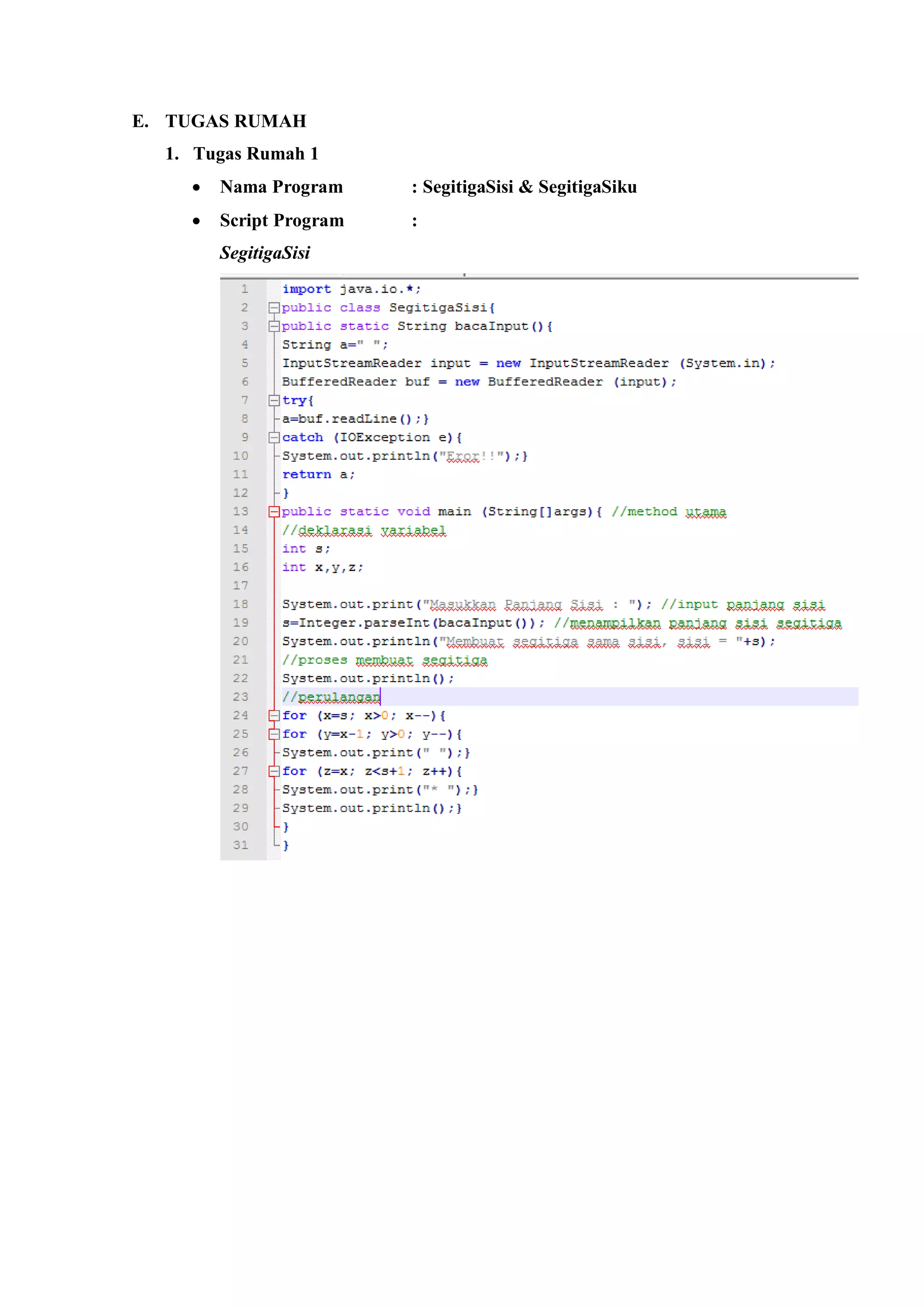Collapse the for x=s loop fold marker
924x1307 pixels.
(274, 716)
